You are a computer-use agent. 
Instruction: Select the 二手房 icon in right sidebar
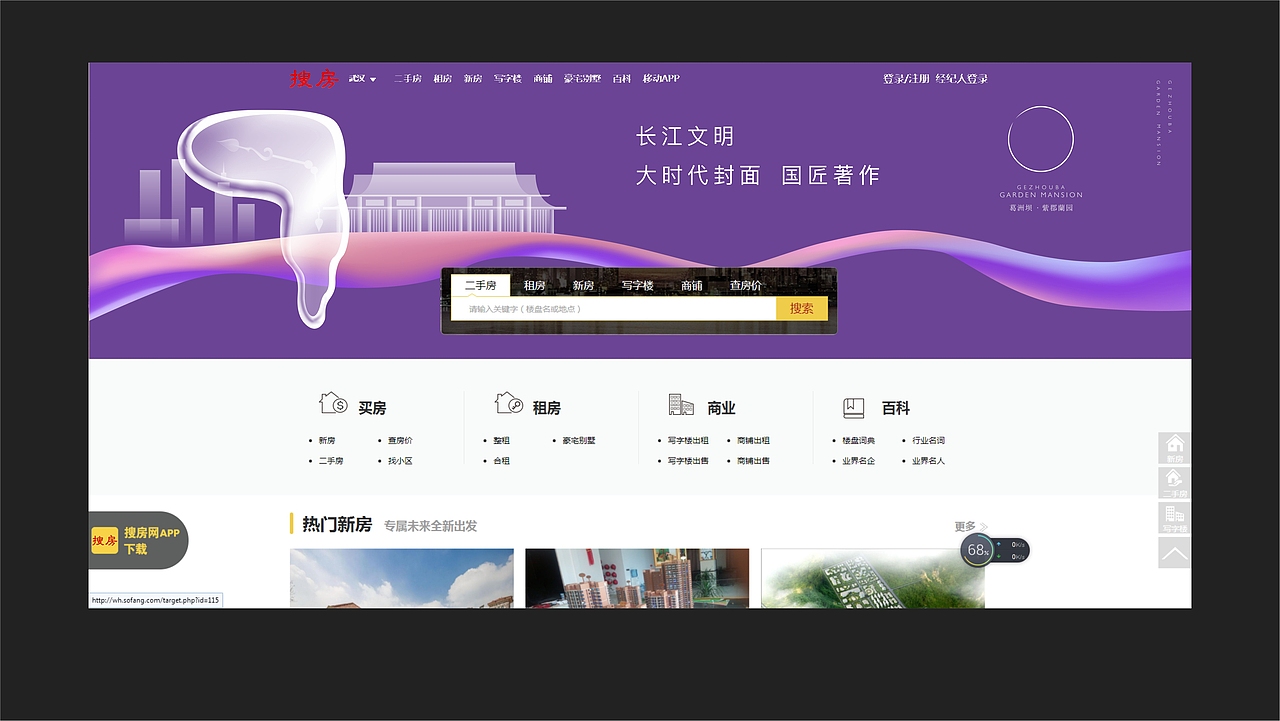(1173, 481)
